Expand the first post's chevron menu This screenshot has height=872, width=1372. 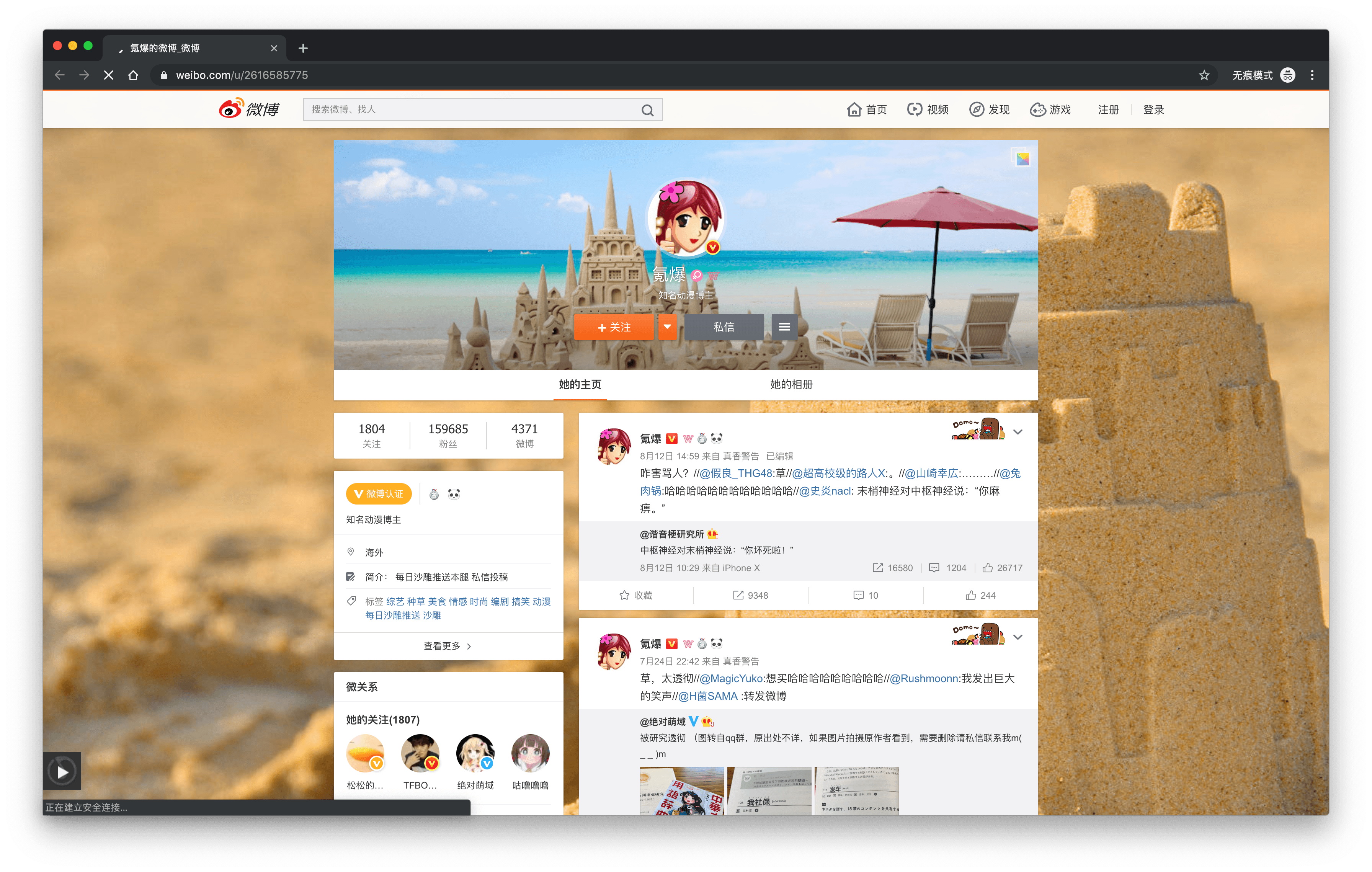[1018, 432]
